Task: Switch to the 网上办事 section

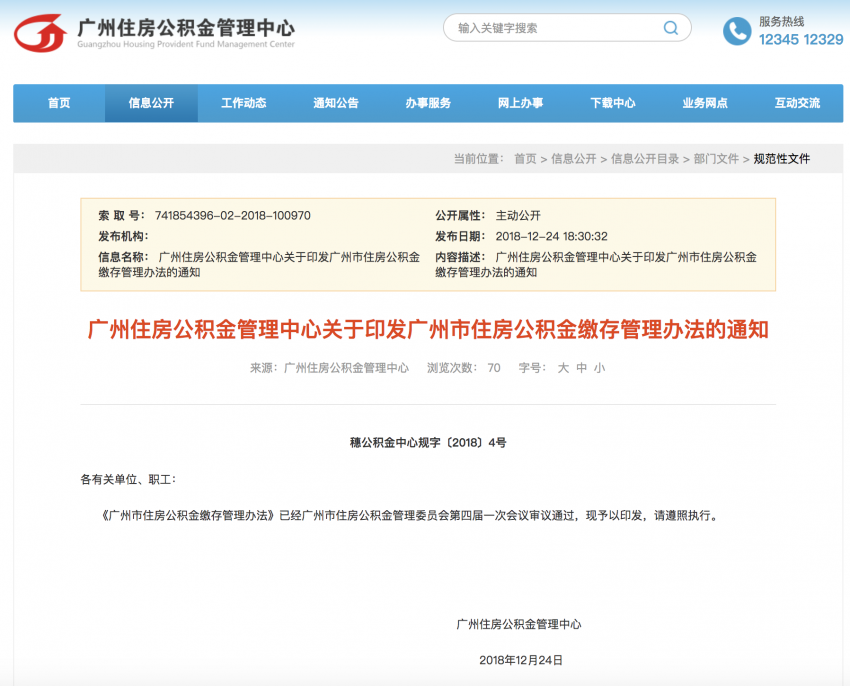Action: click(x=520, y=103)
